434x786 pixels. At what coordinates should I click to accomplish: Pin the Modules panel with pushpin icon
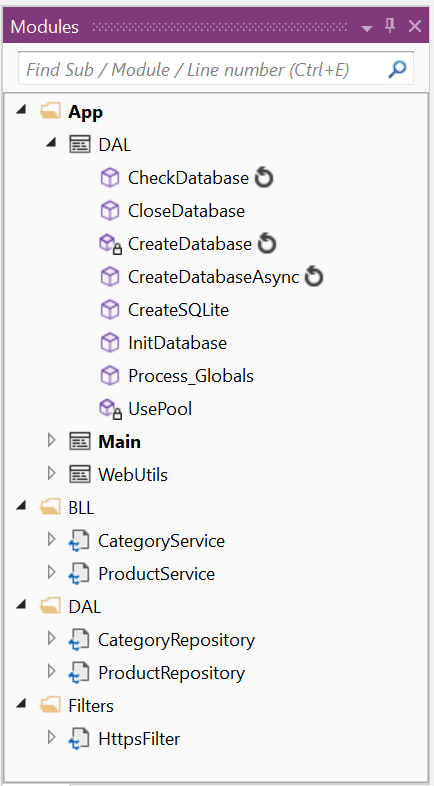[x=390, y=26]
